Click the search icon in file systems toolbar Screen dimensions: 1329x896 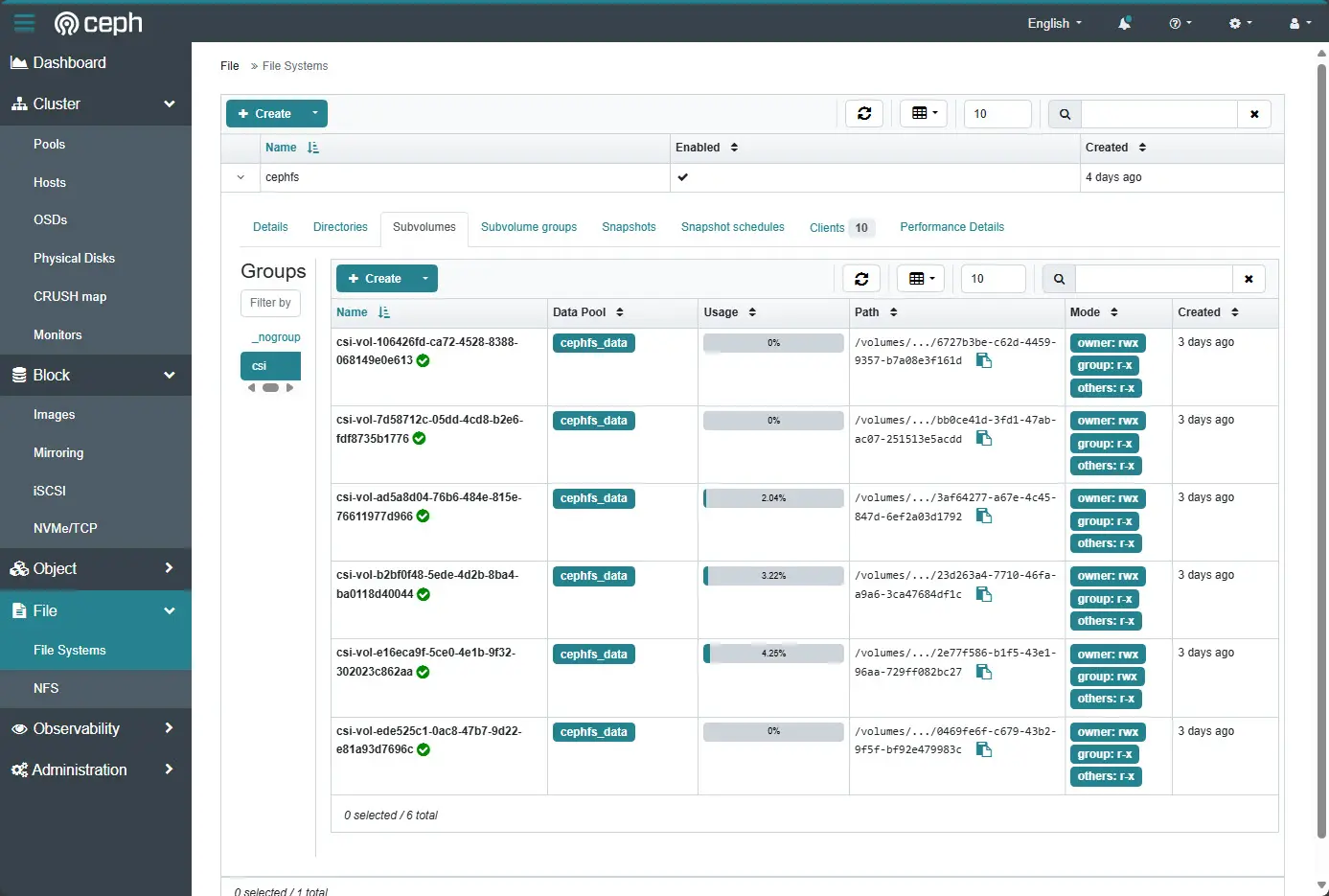(1065, 114)
